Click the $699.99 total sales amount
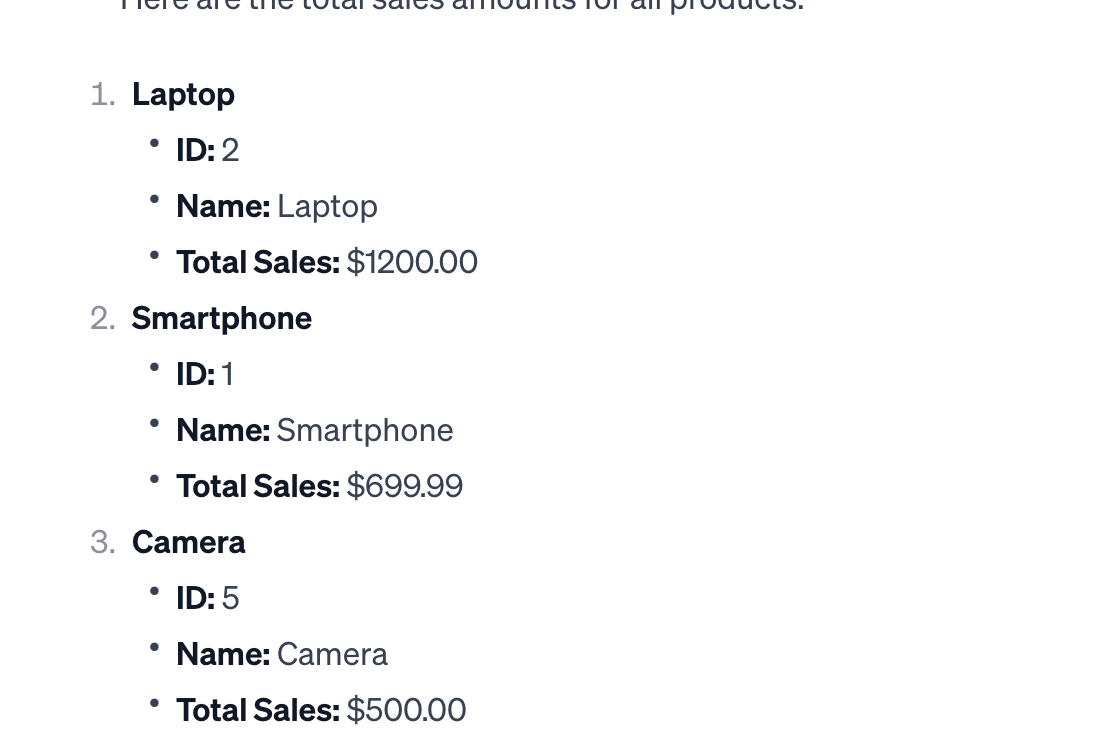 [x=404, y=486]
